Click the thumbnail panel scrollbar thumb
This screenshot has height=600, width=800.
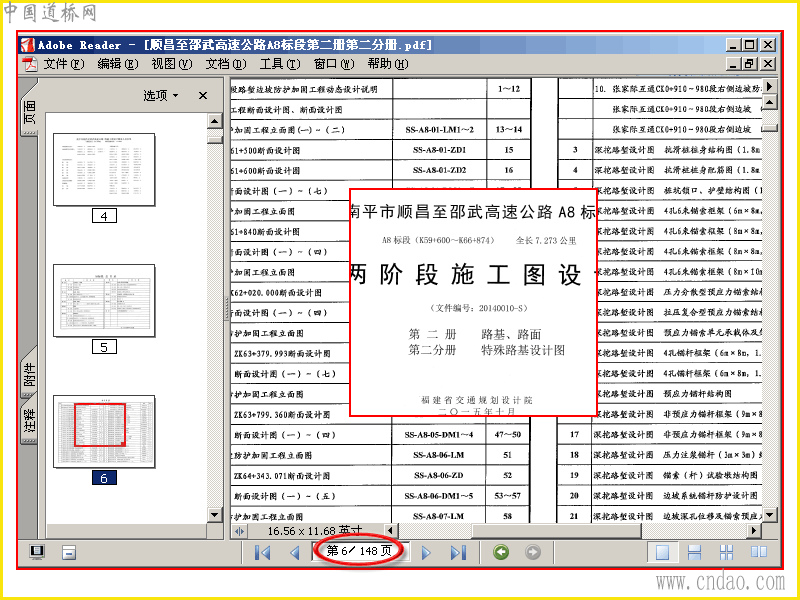[x=215, y=138]
